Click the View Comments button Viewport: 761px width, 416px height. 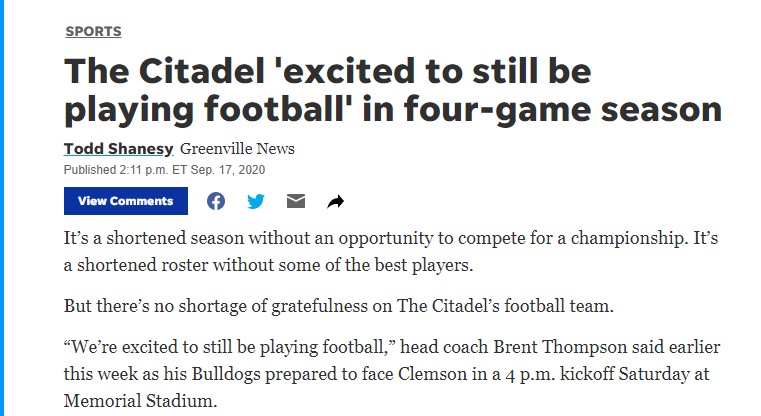point(126,201)
